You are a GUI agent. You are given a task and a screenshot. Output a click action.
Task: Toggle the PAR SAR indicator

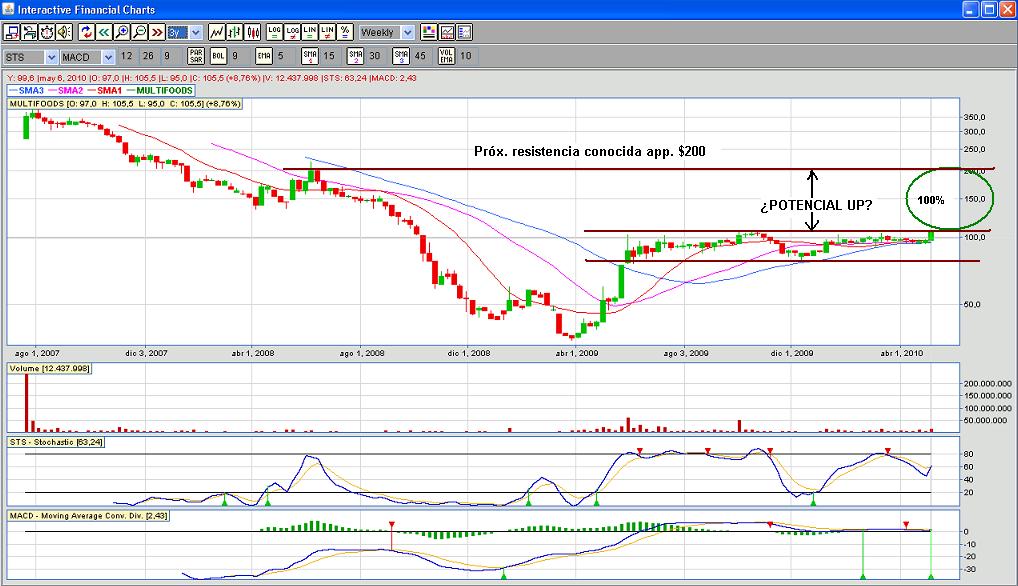pos(196,56)
